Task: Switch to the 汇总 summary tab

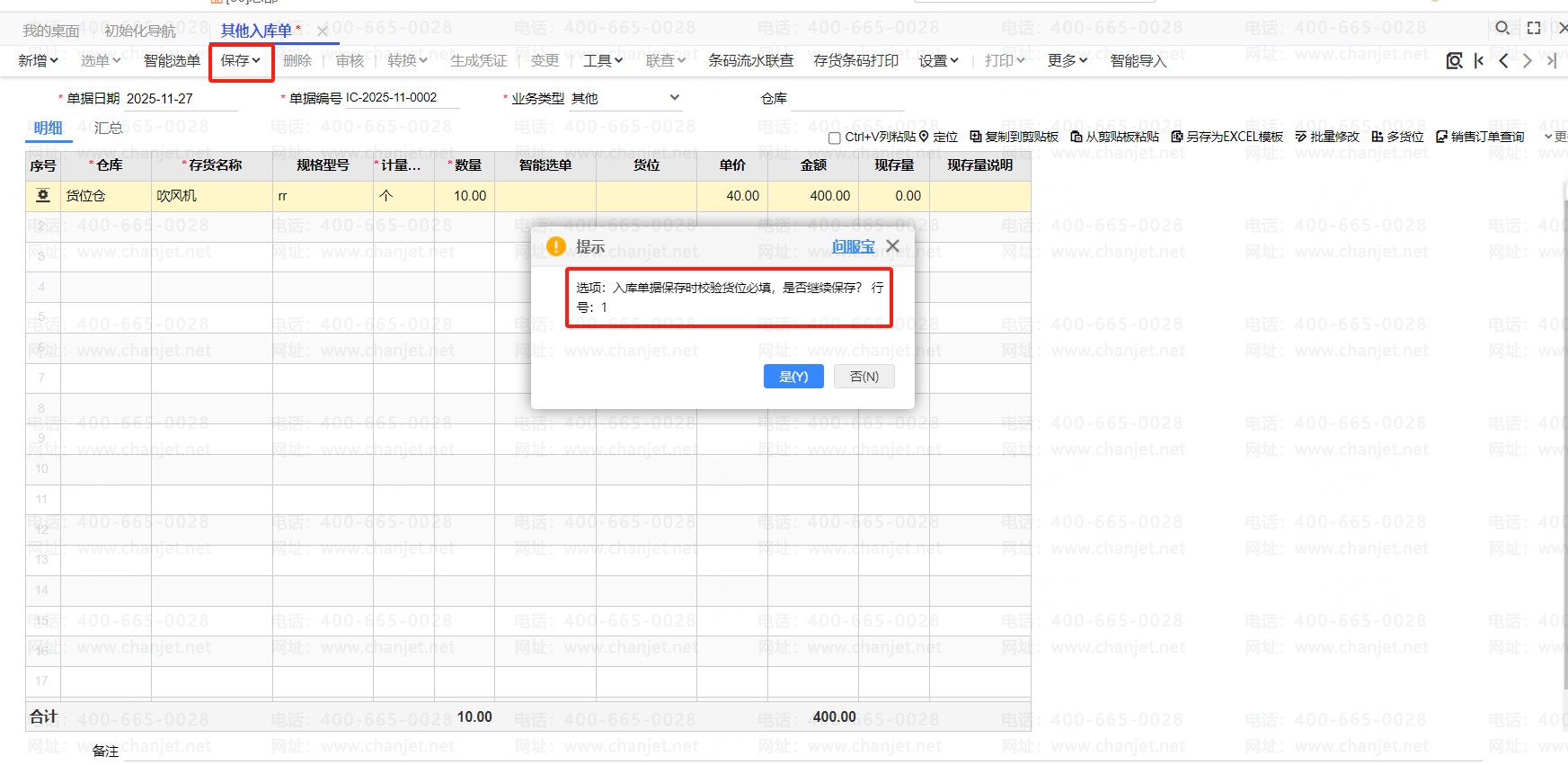Action: [x=108, y=128]
